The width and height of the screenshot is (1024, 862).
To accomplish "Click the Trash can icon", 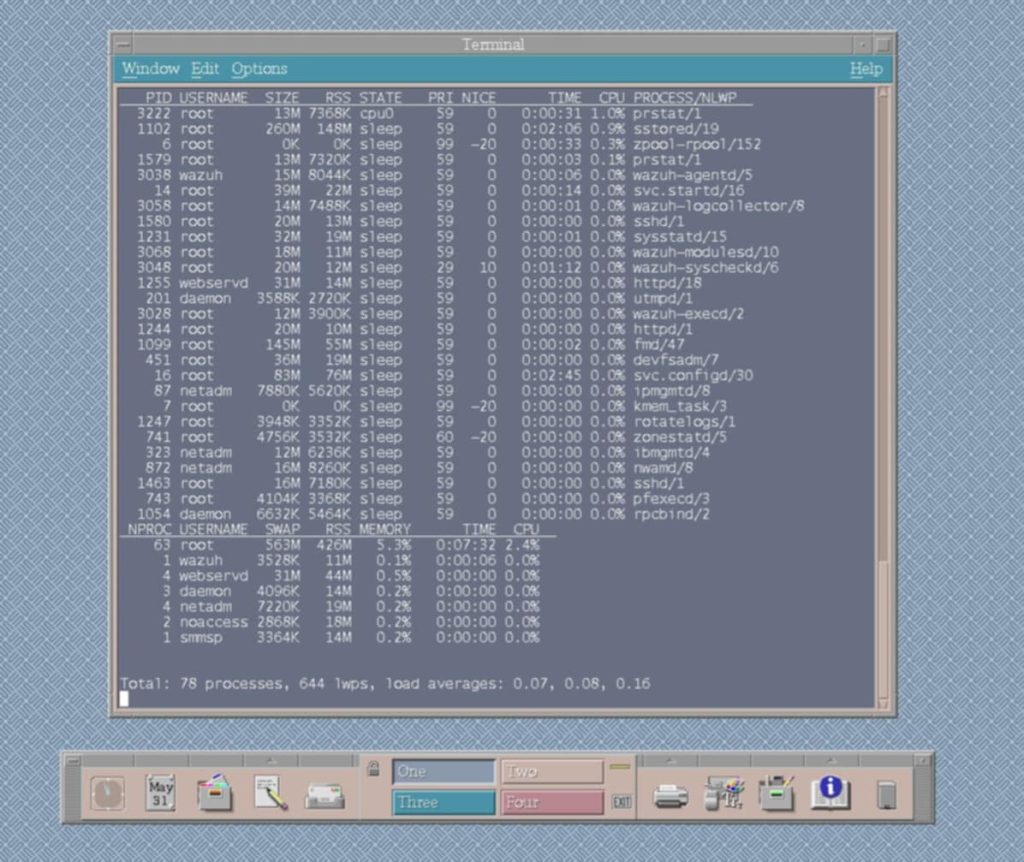I will click(886, 795).
